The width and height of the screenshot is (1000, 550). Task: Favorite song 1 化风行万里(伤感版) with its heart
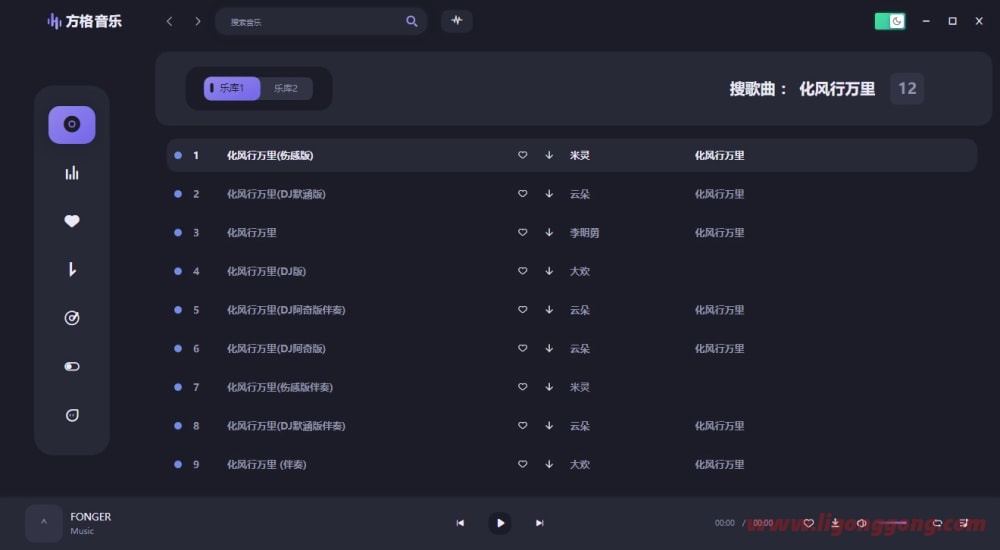click(x=522, y=155)
